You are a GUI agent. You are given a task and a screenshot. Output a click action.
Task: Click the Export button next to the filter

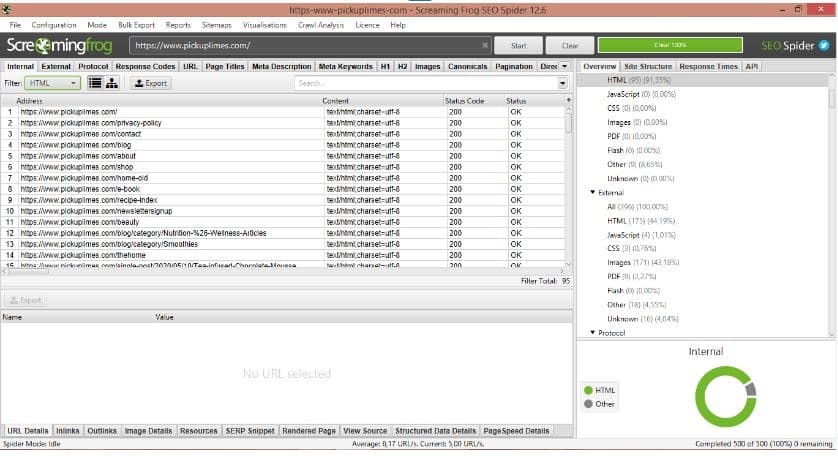pyautogui.click(x=151, y=83)
